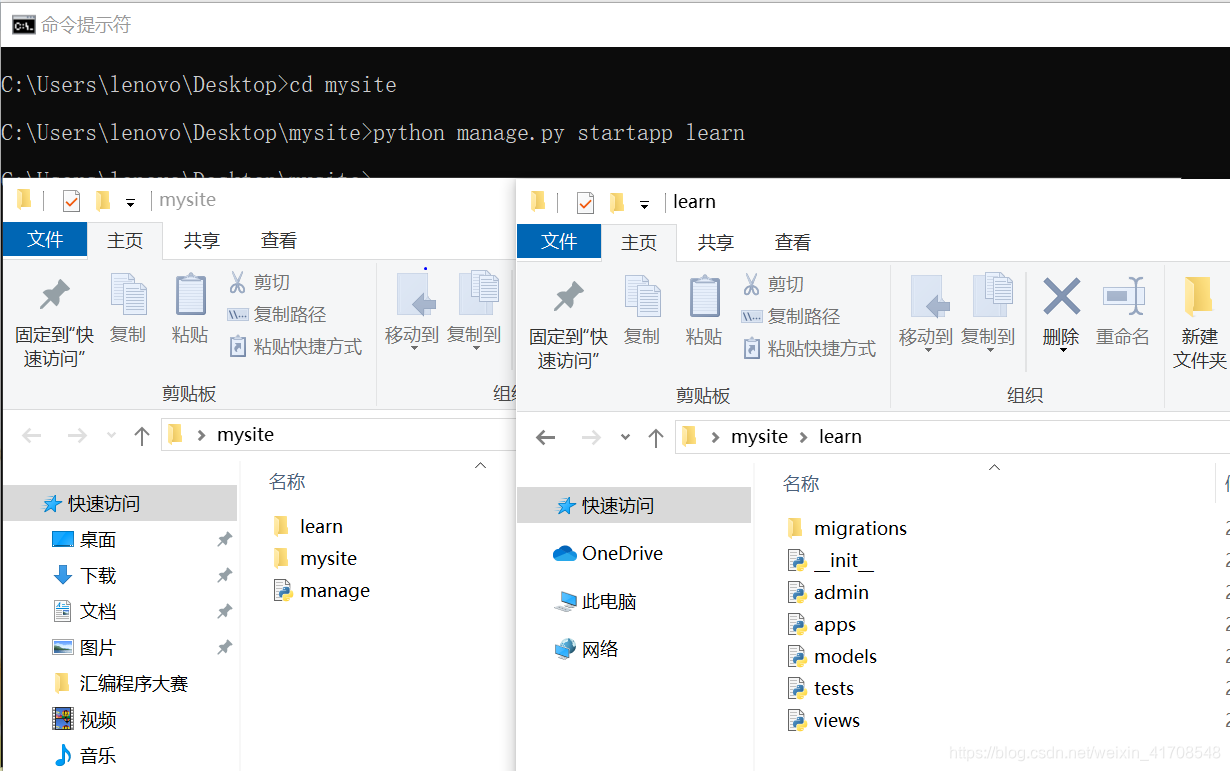Click Back arrow in mysite window
Viewport: 1230px width, 771px height.
pos(32,435)
